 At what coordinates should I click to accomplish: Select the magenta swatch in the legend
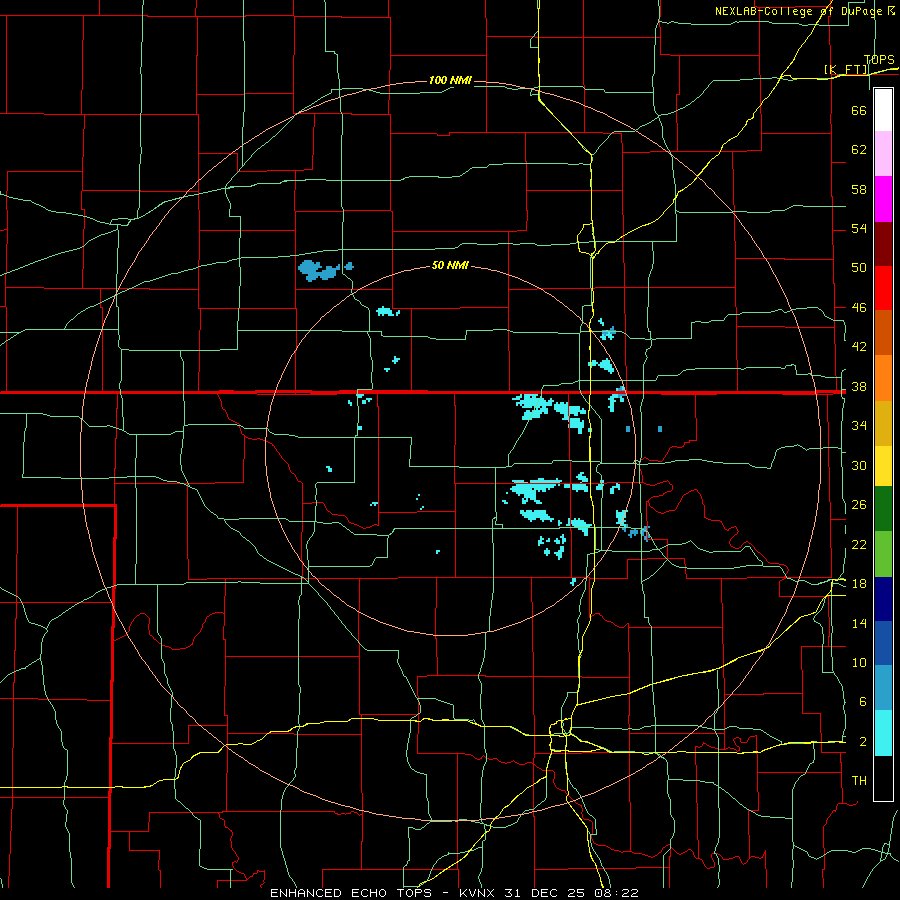(x=883, y=199)
